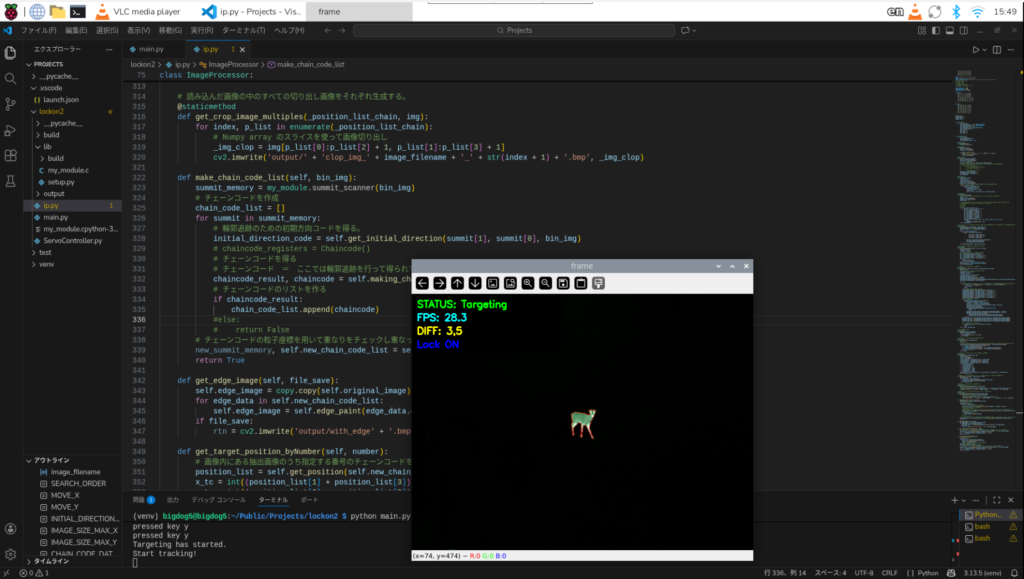This screenshot has height=579, width=1024.
Task: Collapse the アウトライン outline section
Action: coord(52,460)
